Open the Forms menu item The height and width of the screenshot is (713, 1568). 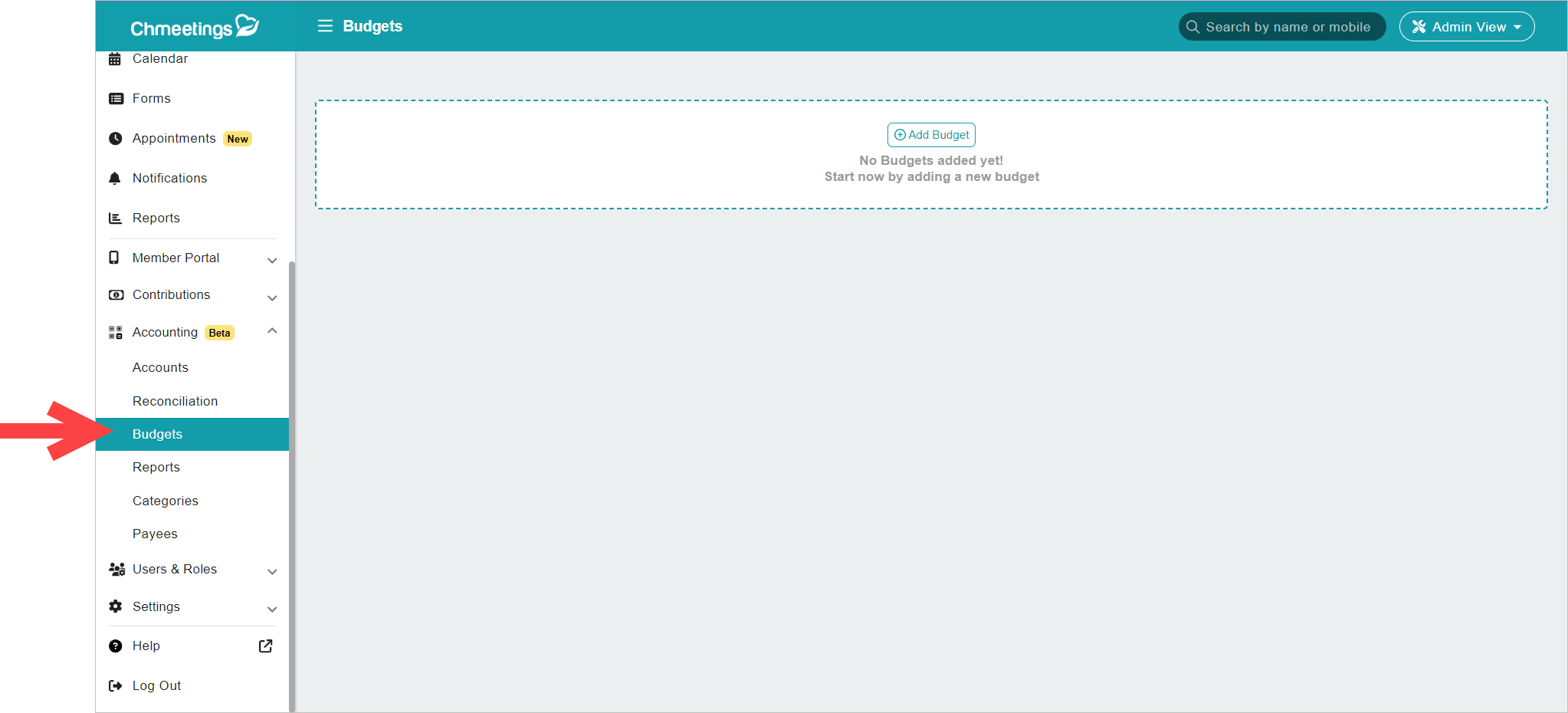tap(151, 98)
